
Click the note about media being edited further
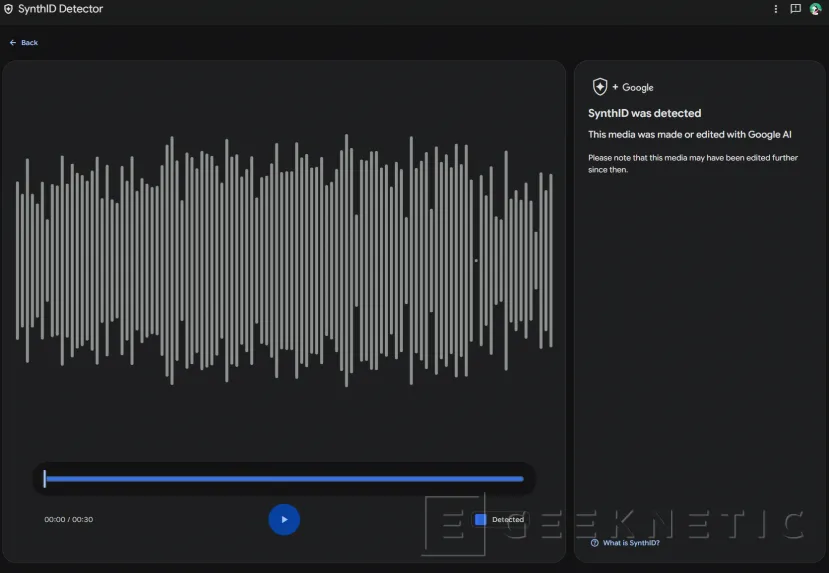(x=693, y=163)
